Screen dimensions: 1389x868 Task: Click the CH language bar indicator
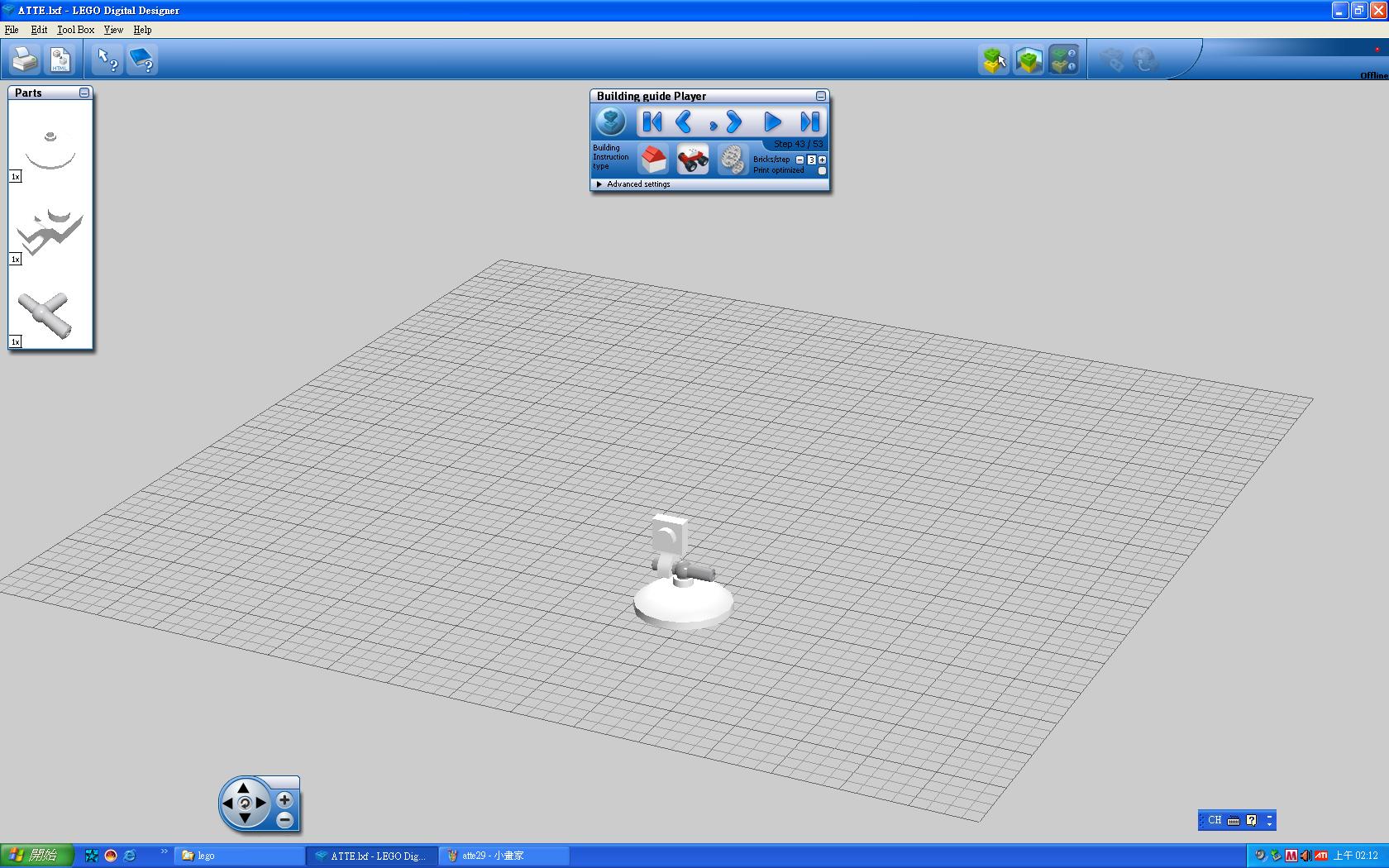[x=1214, y=820]
